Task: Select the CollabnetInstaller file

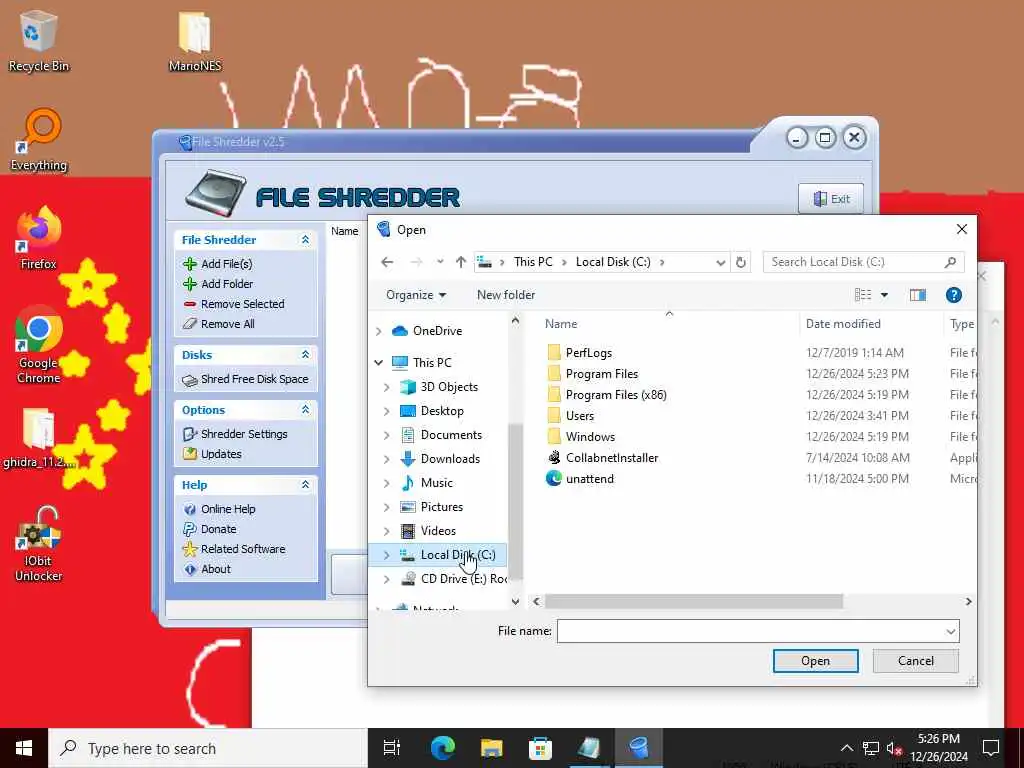Action: [x=611, y=458]
